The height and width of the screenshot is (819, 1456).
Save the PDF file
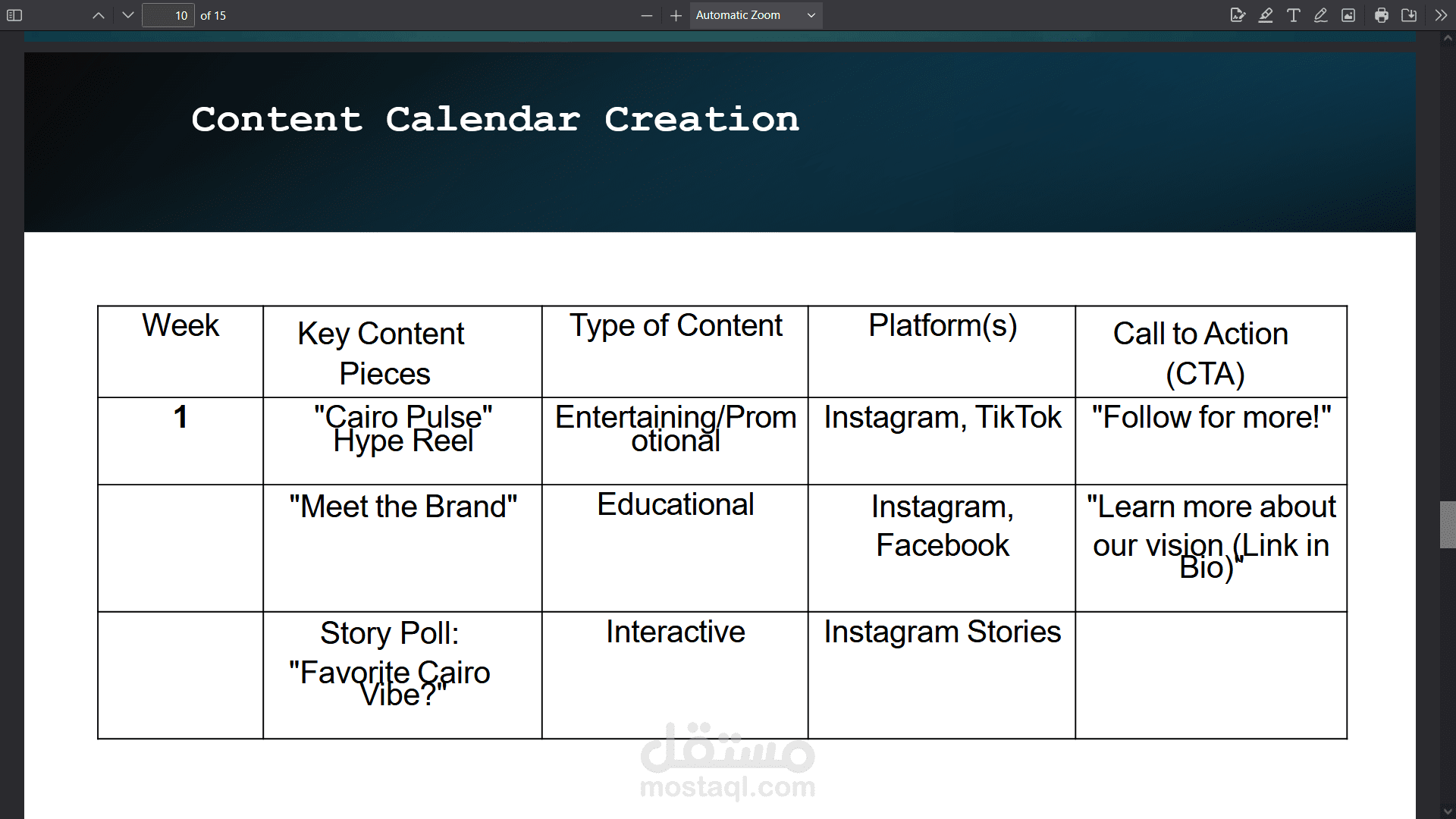tap(1409, 15)
